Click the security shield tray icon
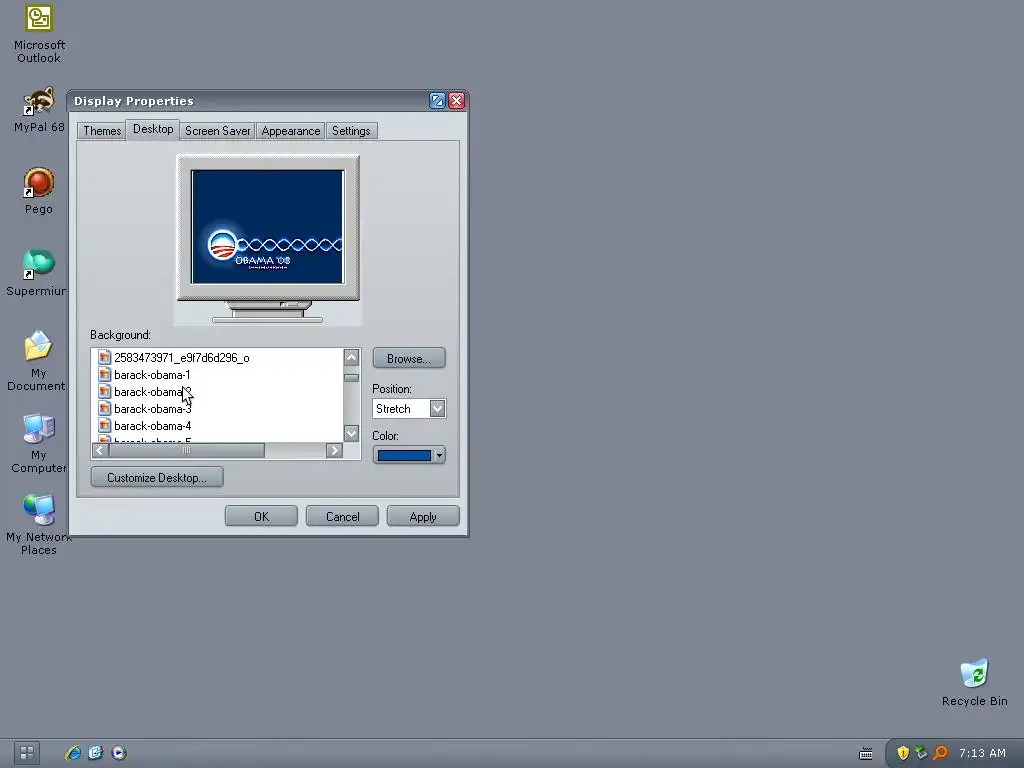This screenshot has width=1024, height=768. (903, 753)
